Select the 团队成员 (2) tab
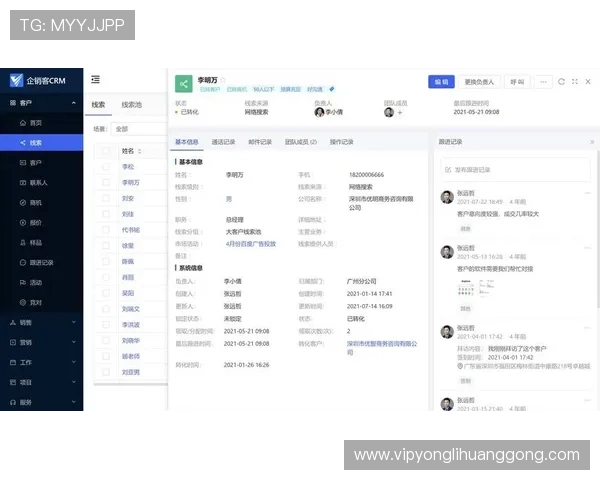Viewport: 600px width, 480px height. (301, 142)
